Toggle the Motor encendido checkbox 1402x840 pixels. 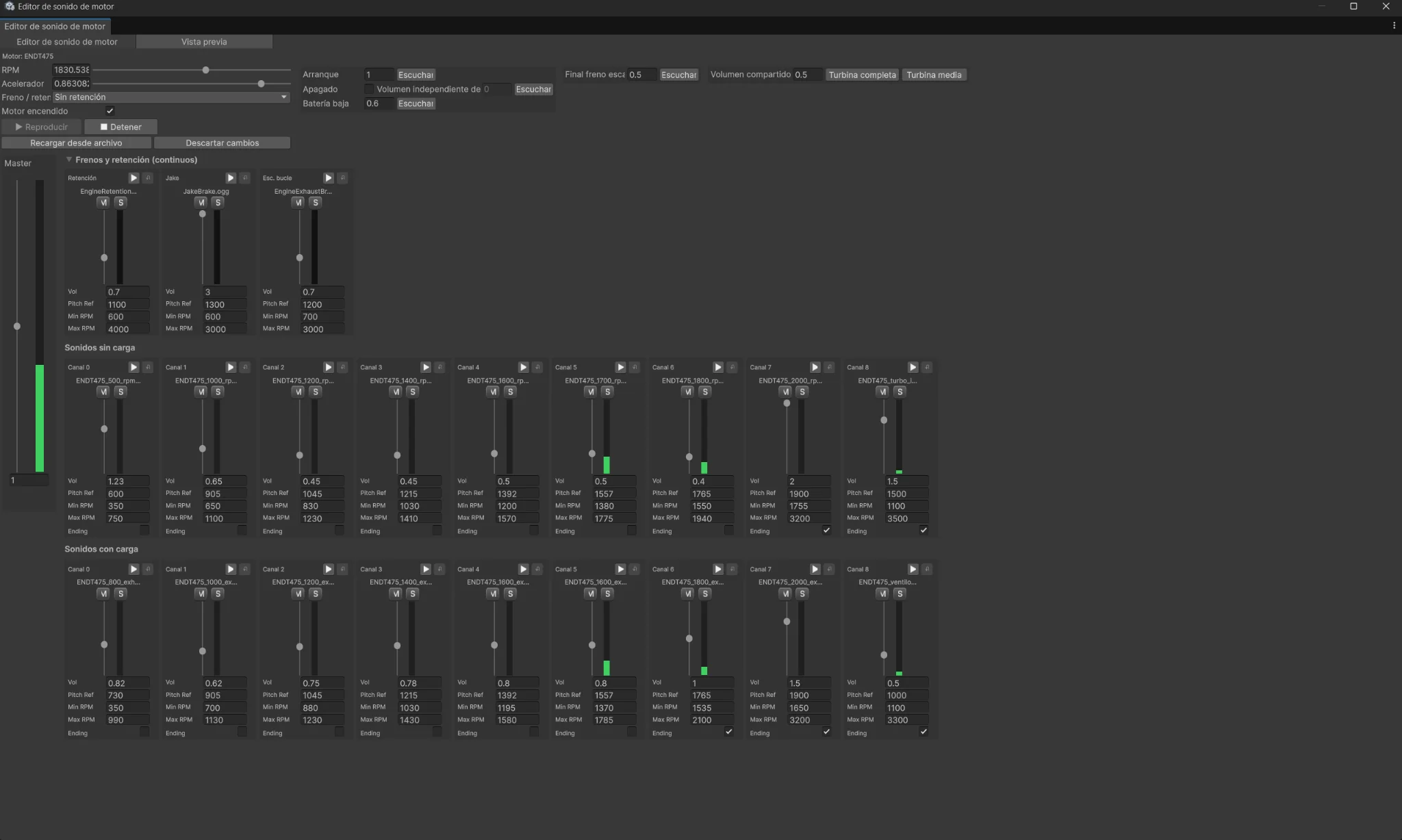(x=110, y=111)
